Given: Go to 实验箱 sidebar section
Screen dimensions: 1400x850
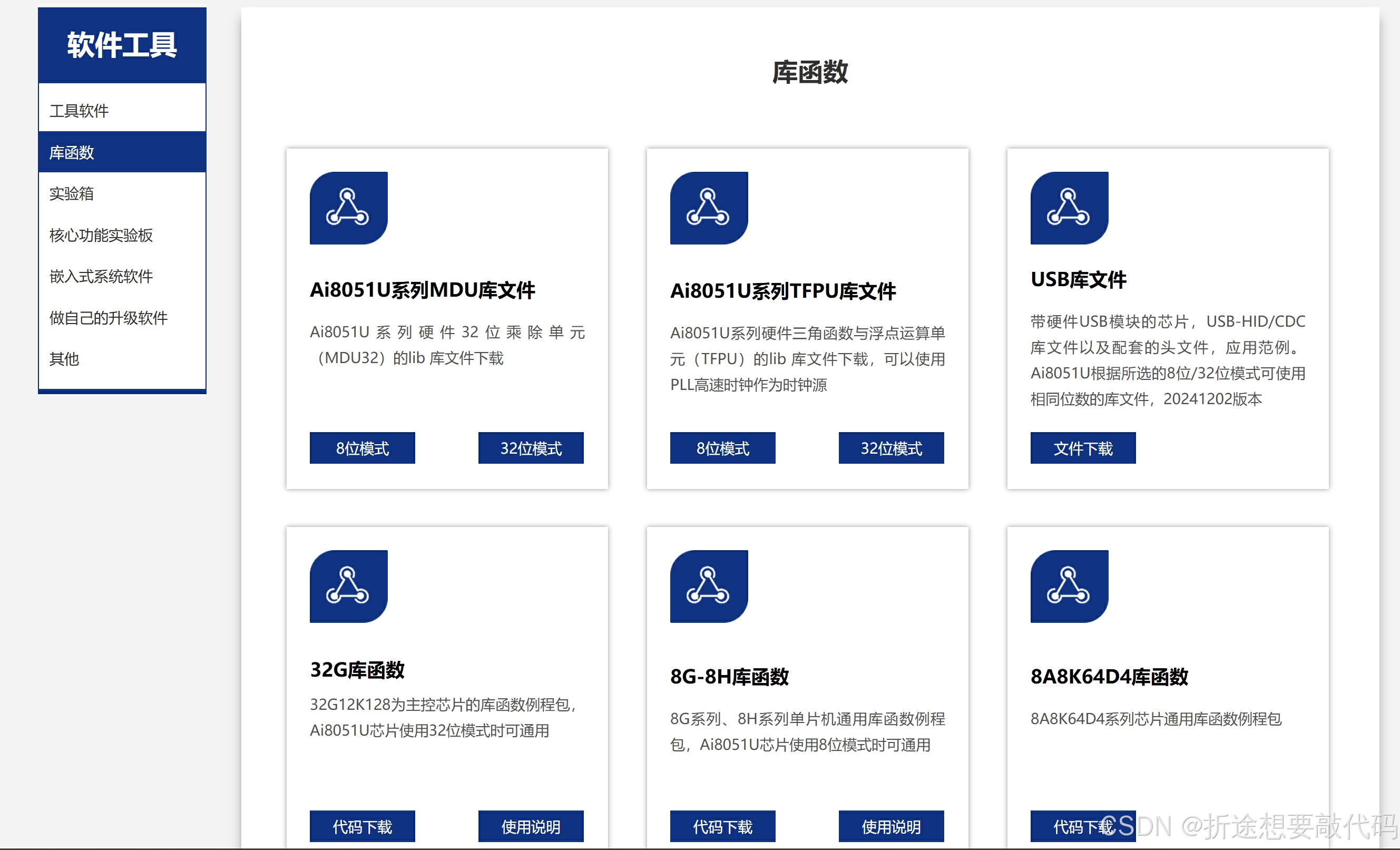Looking at the screenshot, I should pos(72,194).
